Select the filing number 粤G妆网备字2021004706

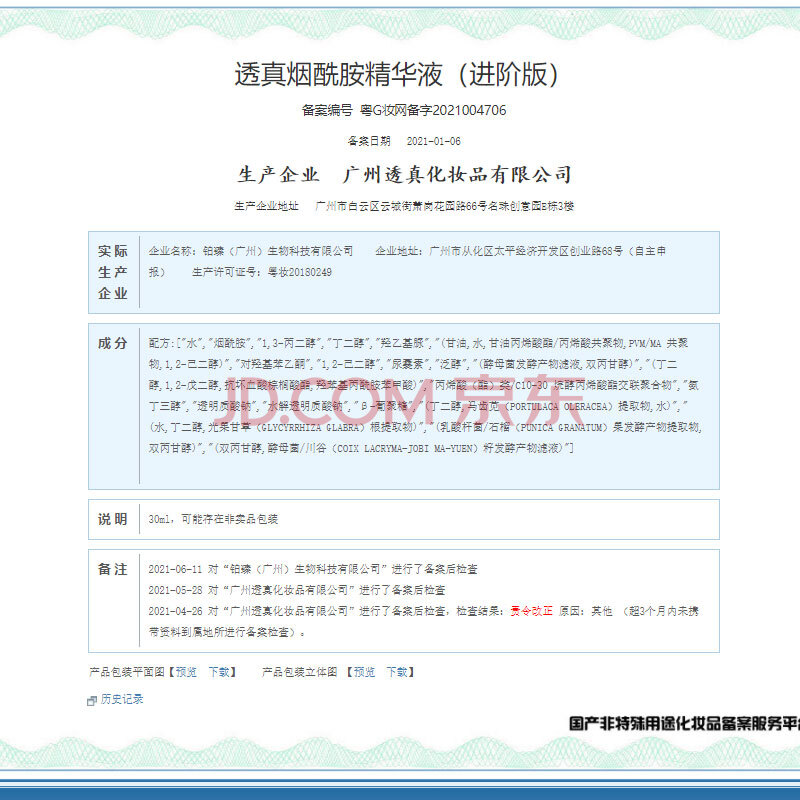(432, 111)
